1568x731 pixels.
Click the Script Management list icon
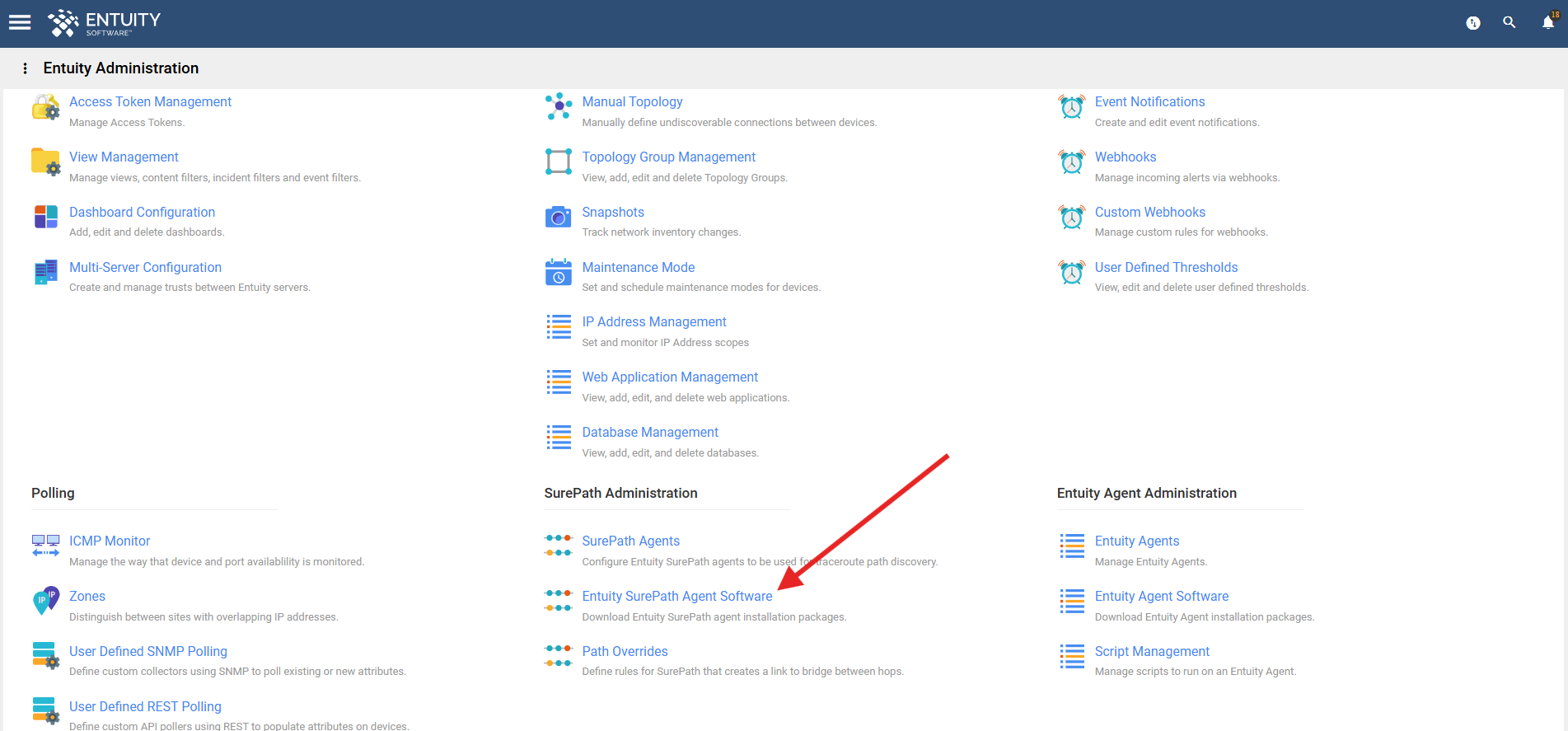(x=1072, y=656)
